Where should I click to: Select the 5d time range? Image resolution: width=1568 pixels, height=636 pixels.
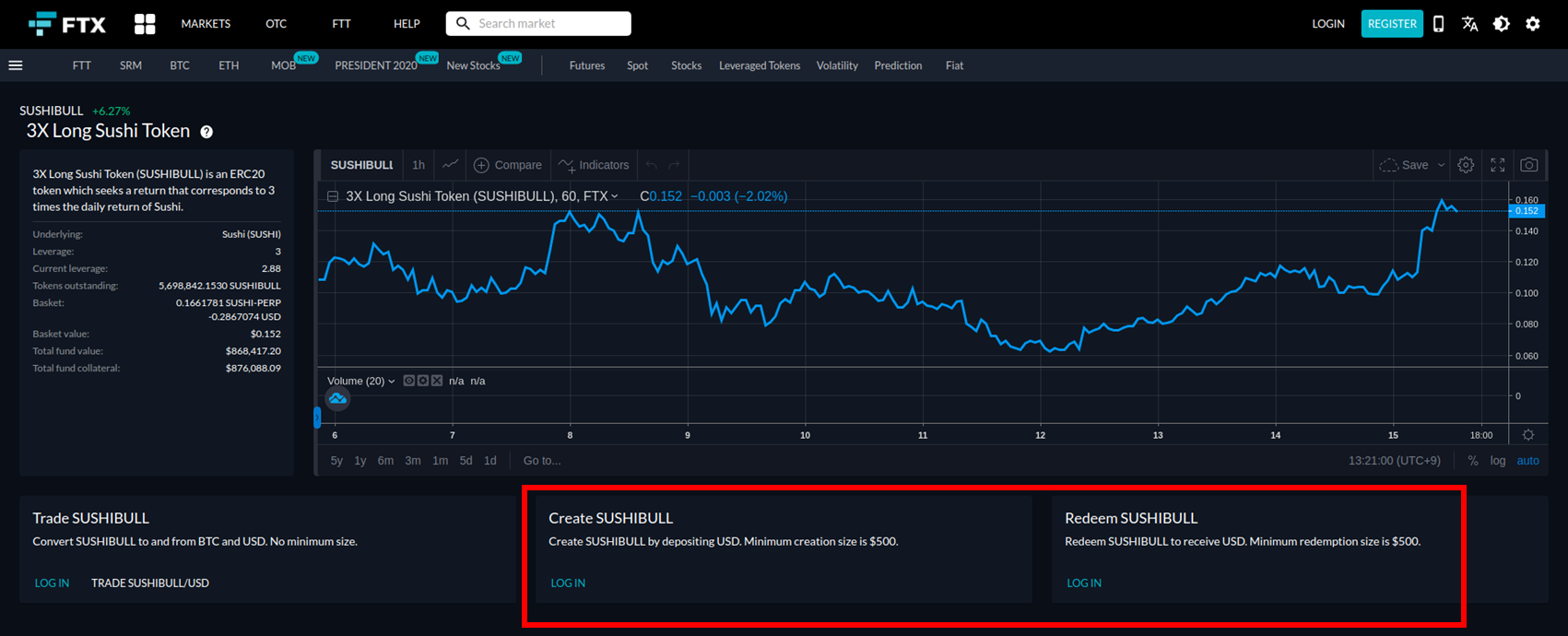[x=466, y=461]
